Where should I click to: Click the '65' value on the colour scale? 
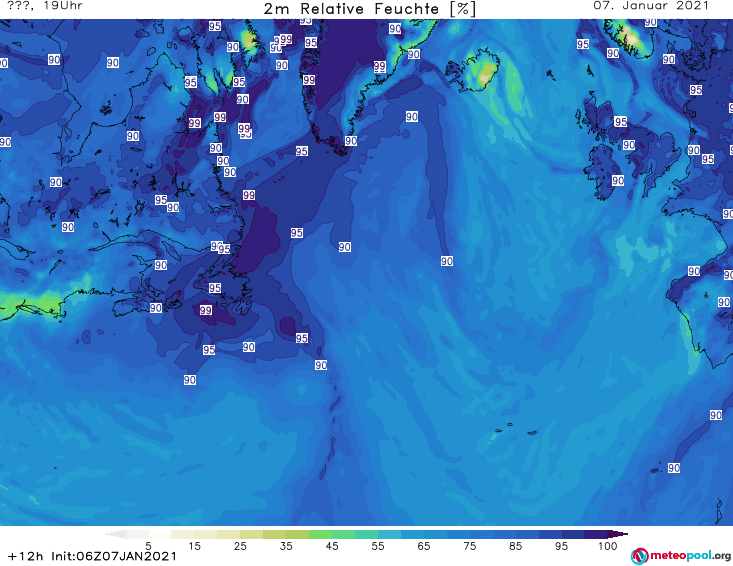click(x=424, y=546)
